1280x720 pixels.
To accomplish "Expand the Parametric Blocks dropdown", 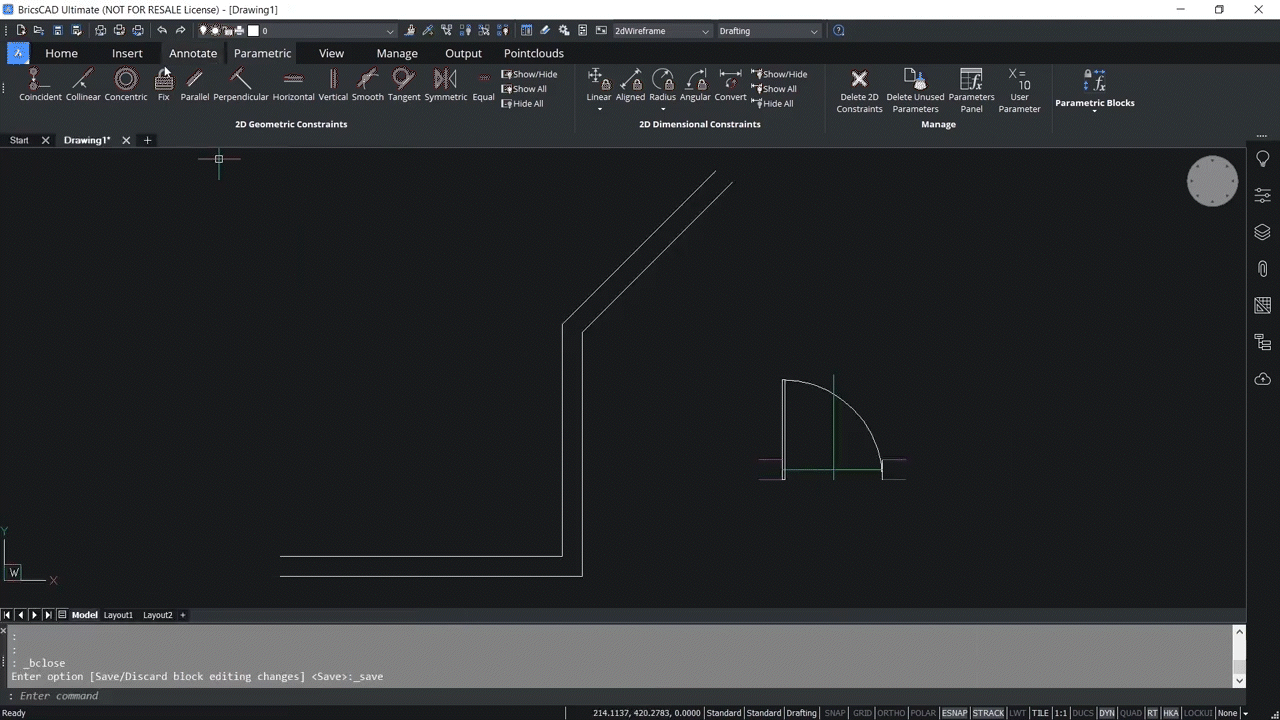I will tap(1095, 111).
